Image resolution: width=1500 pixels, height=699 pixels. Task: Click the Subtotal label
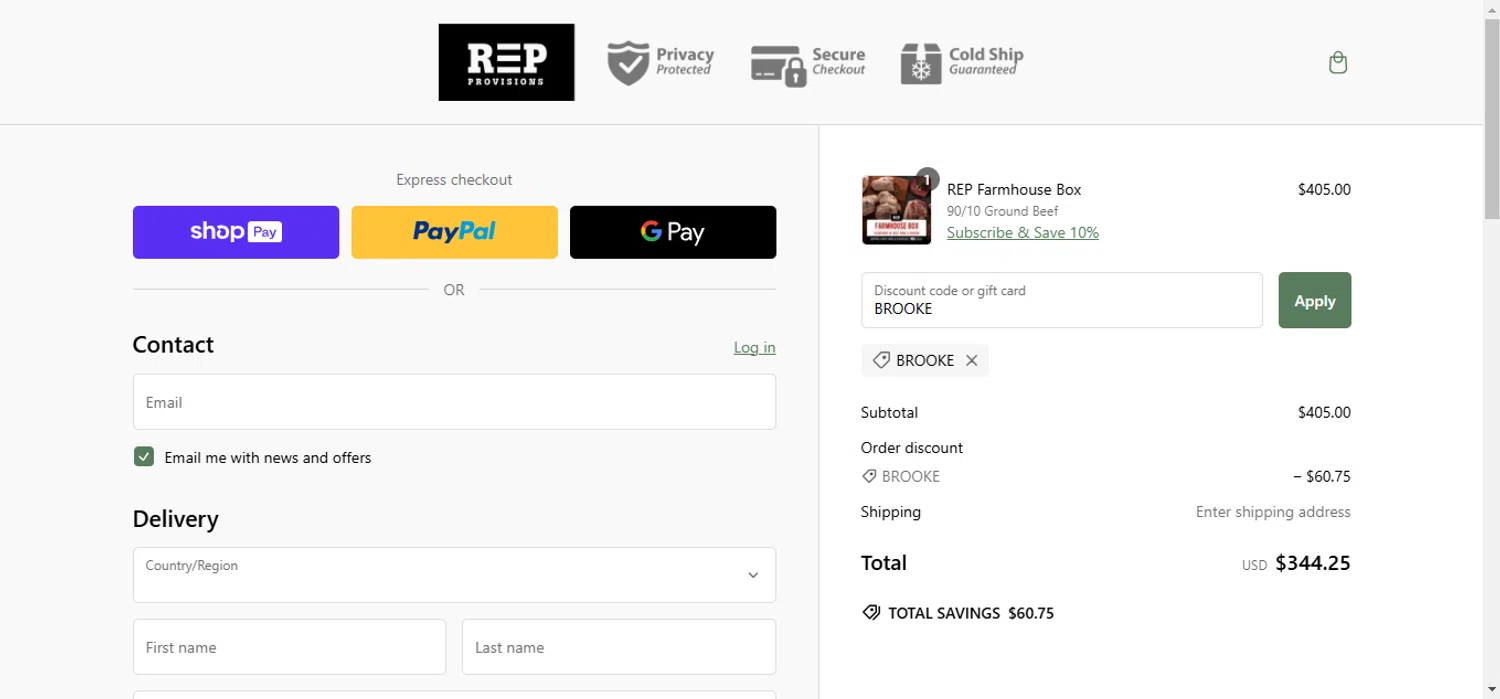(889, 412)
